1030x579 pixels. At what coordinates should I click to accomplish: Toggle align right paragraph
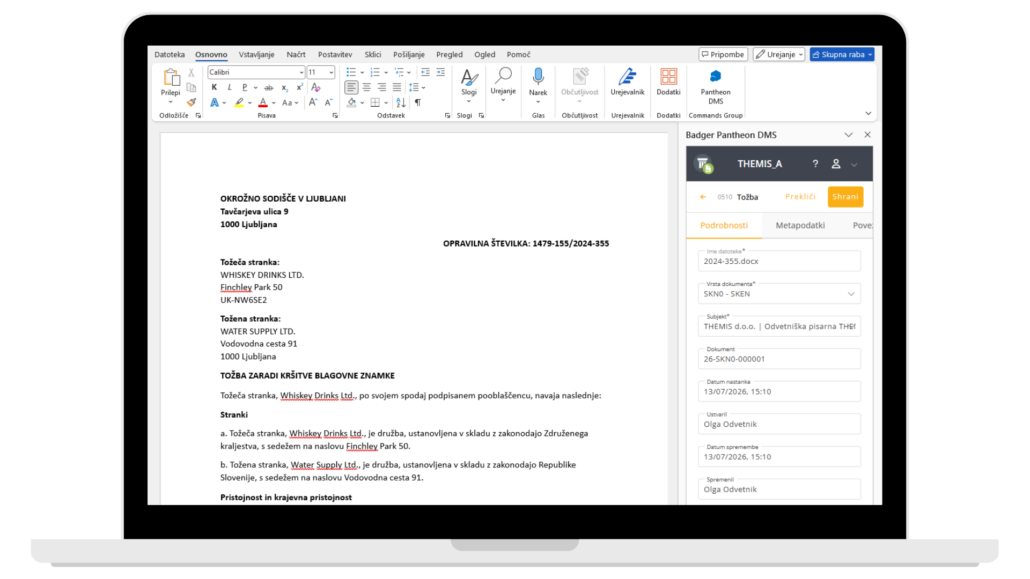tap(382, 87)
